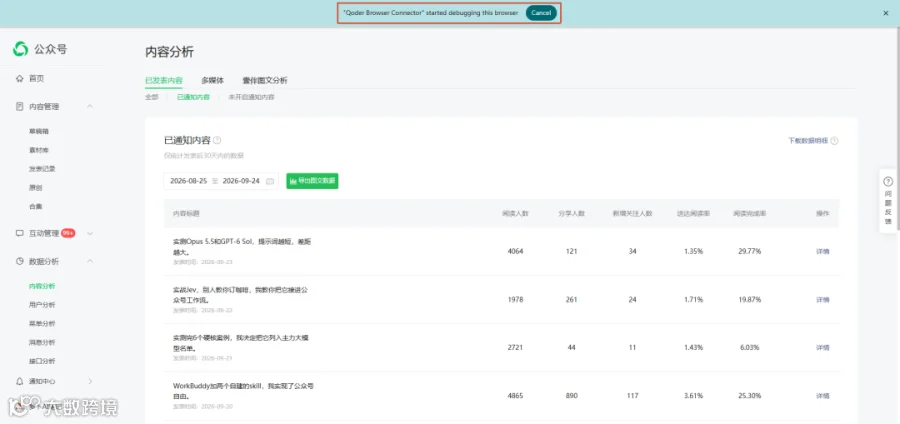900x424 pixels.
Task: Click the 分享人数 column header
Action: [571, 213]
